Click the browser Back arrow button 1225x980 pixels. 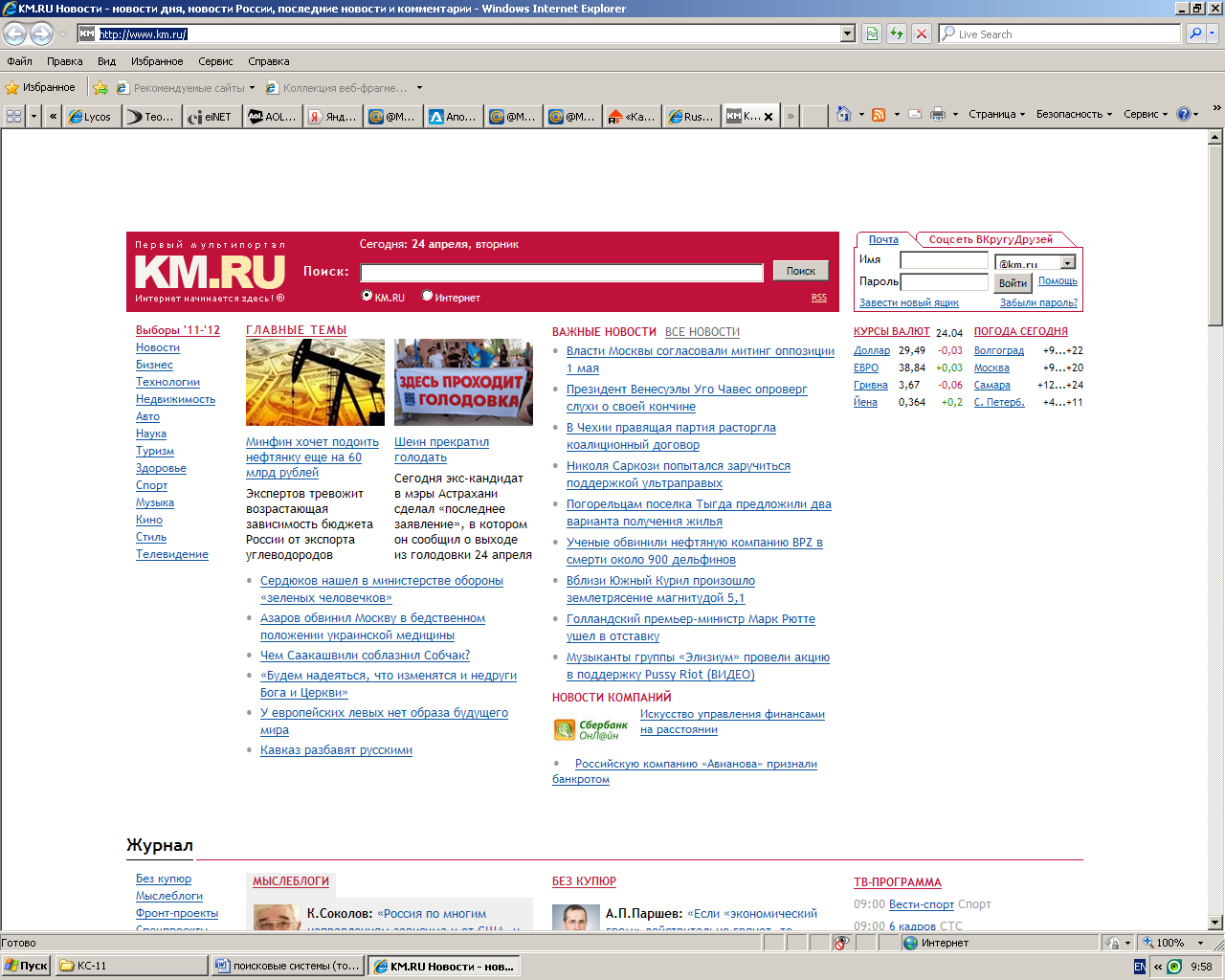pos(14,33)
